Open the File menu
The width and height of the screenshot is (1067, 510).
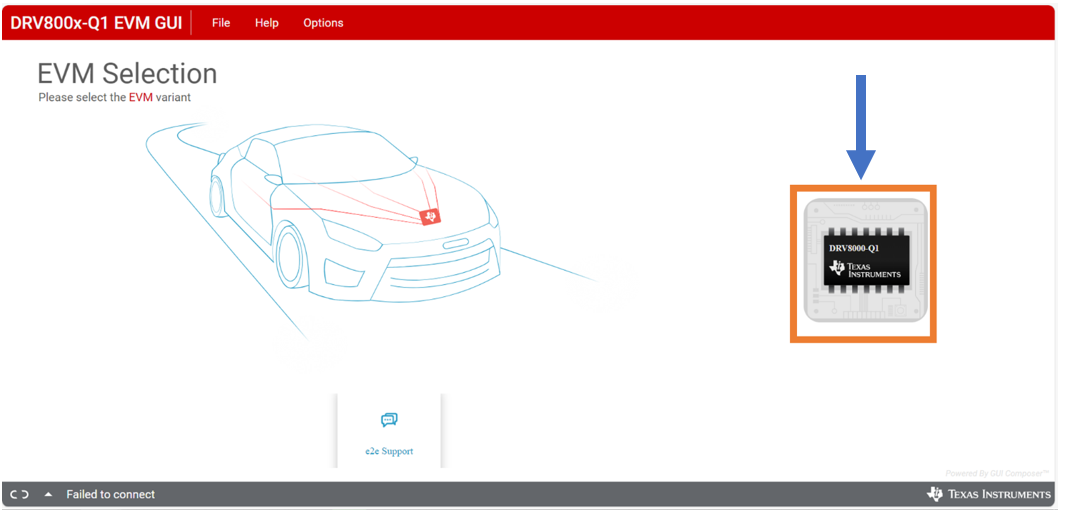tap(221, 22)
